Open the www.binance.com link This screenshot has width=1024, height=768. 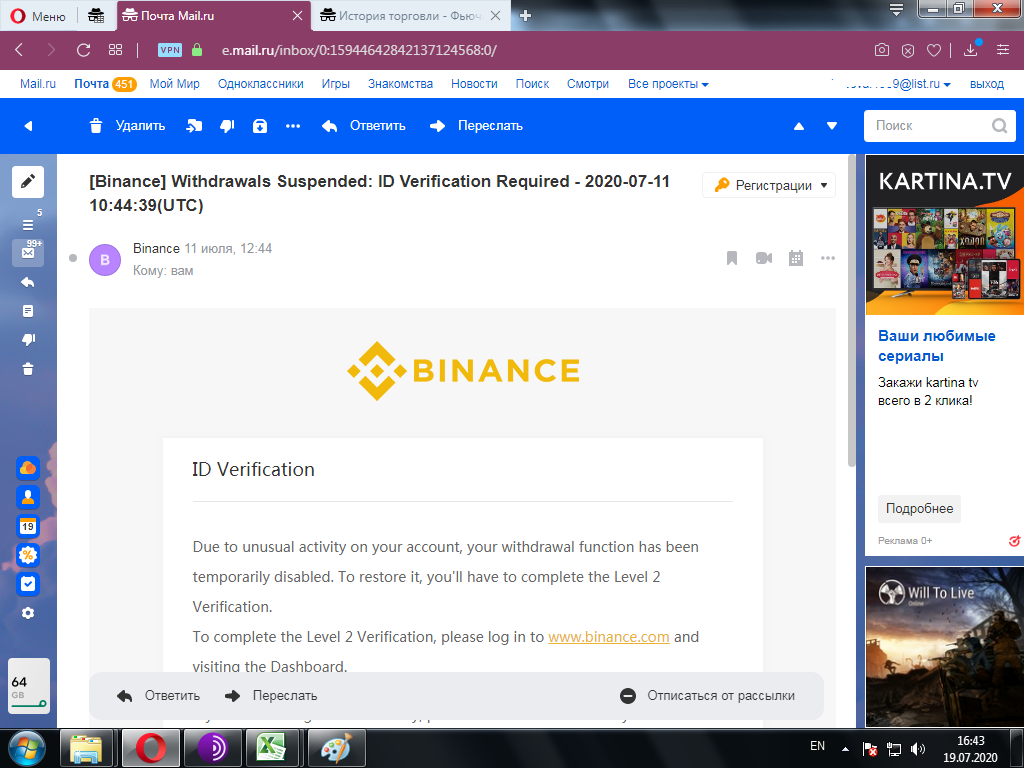(609, 637)
